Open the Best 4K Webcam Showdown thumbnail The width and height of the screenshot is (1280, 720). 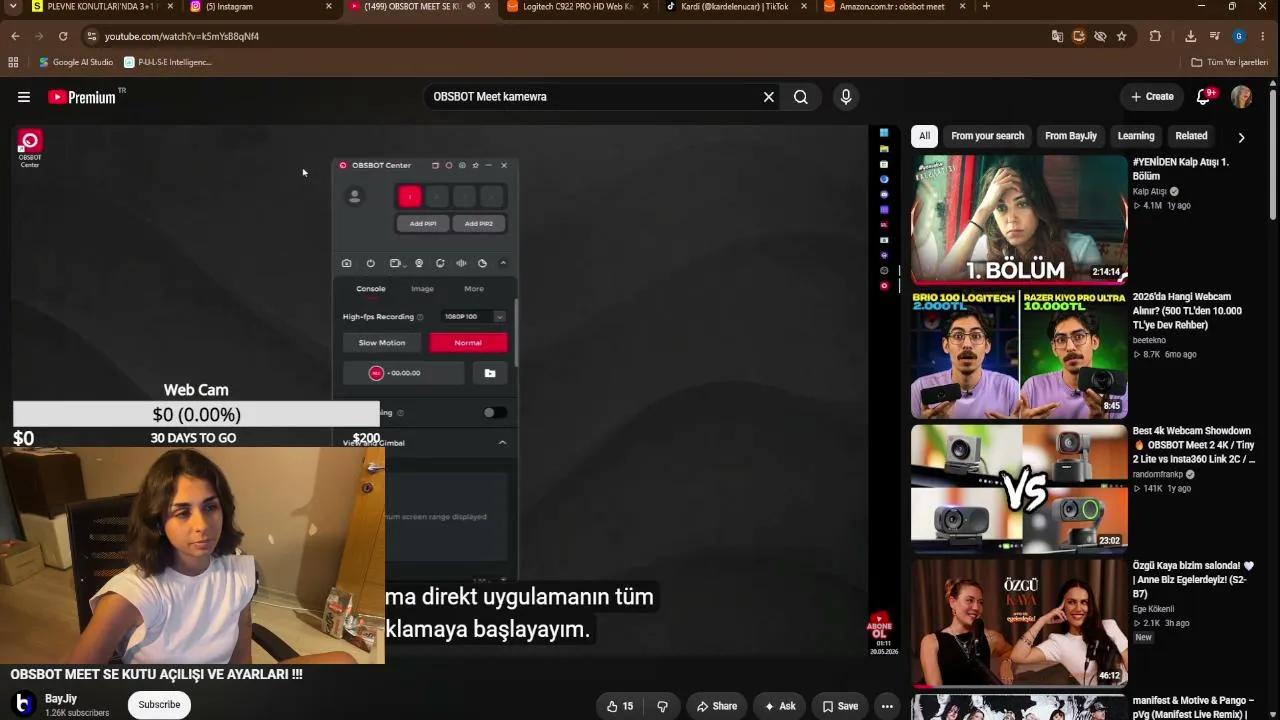[x=1019, y=488]
